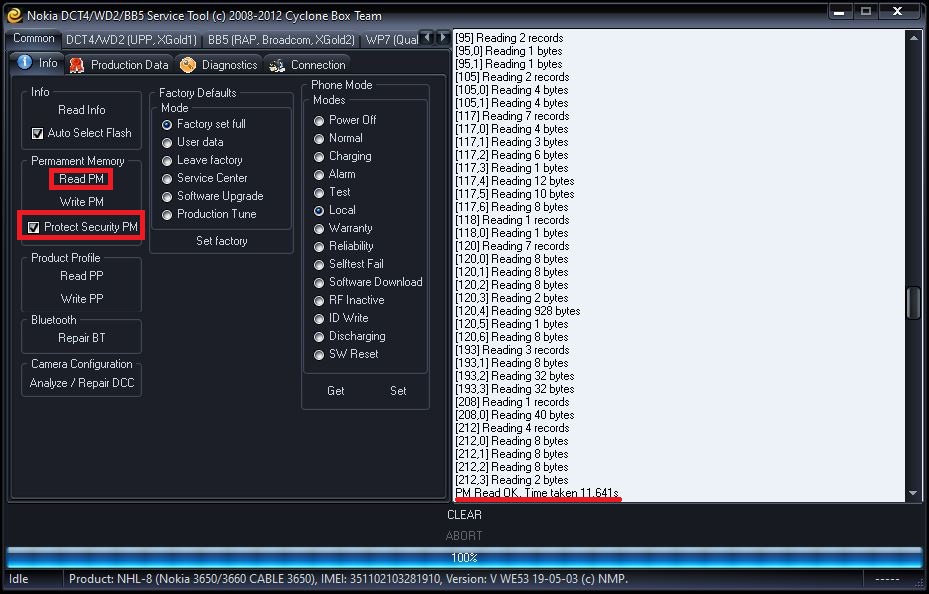Image resolution: width=929 pixels, height=594 pixels.
Task: Click the Diagnostics tab icon
Action: (x=188, y=65)
